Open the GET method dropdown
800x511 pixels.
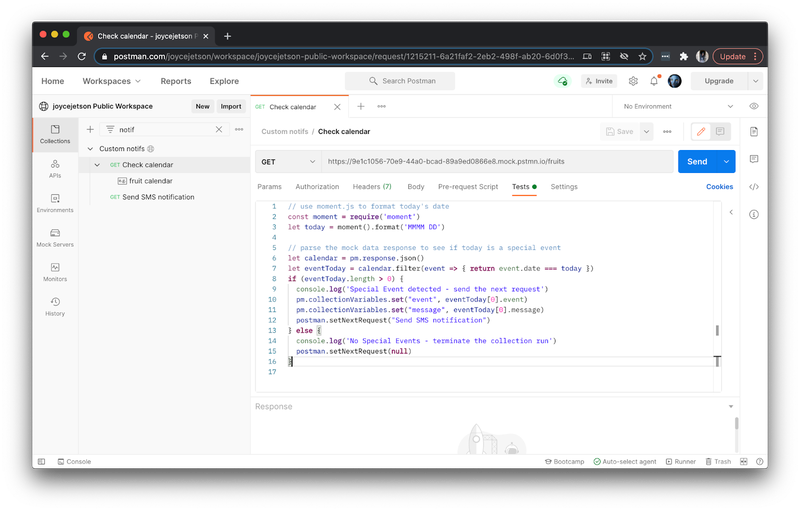tap(288, 162)
